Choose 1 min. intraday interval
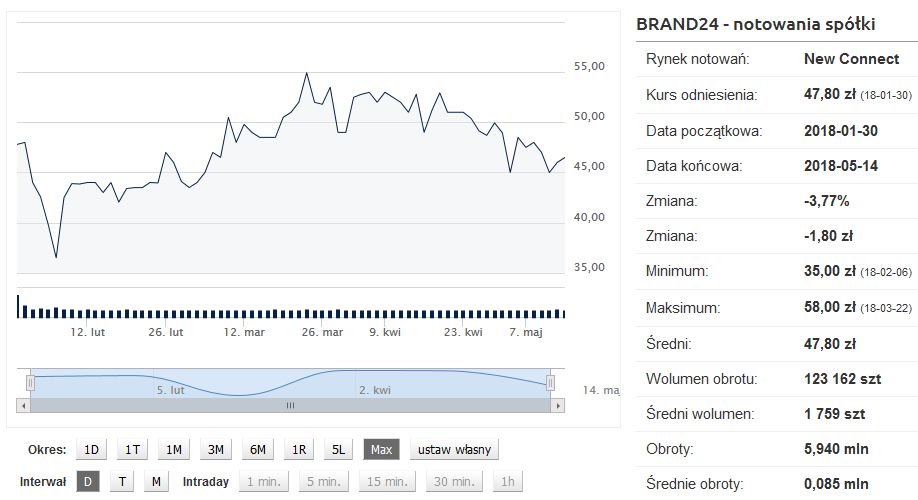Viewport: 918px width, 500px height. pyautogui.click(x=264, y=481)
